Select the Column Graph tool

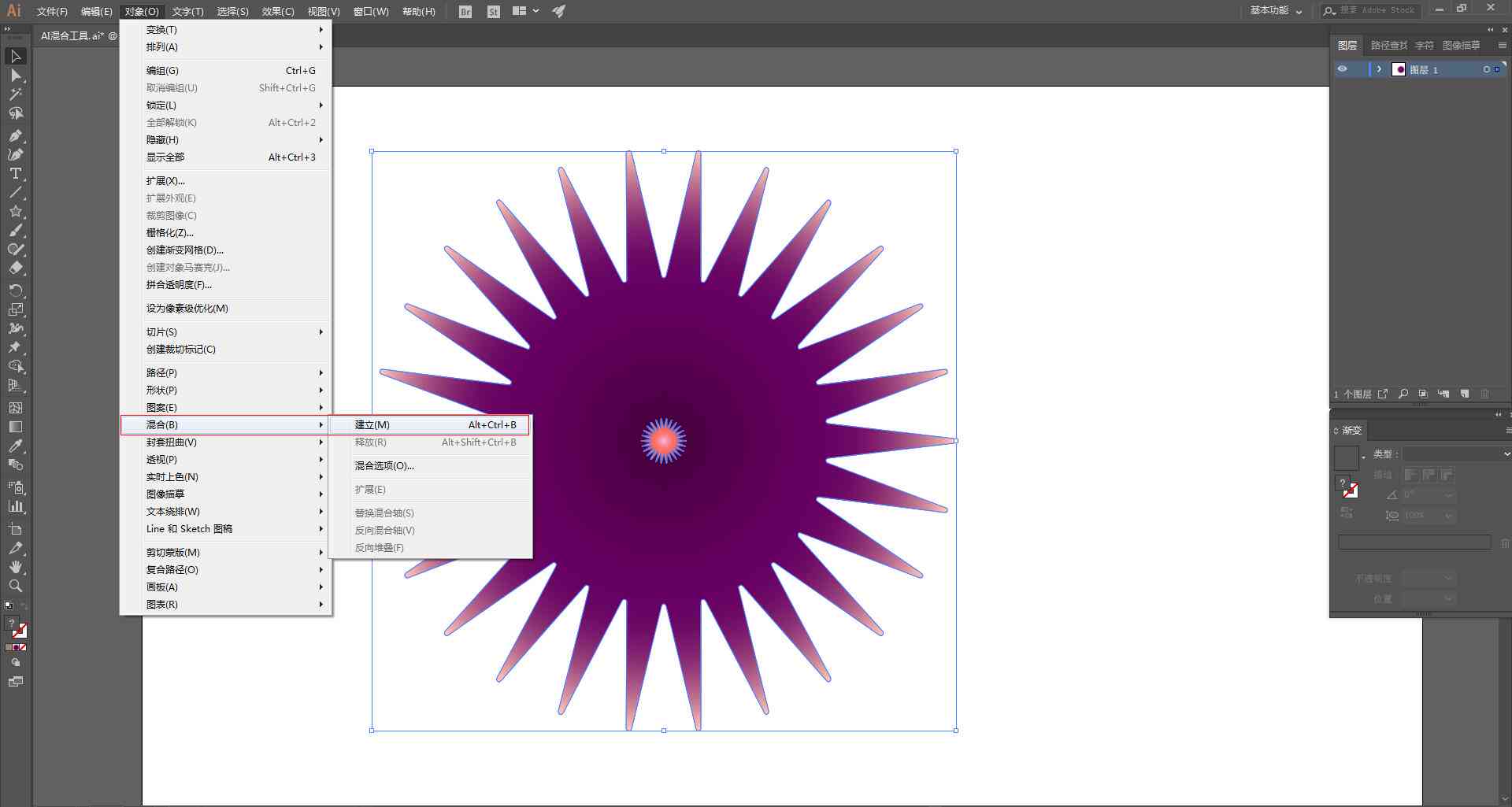15,506
